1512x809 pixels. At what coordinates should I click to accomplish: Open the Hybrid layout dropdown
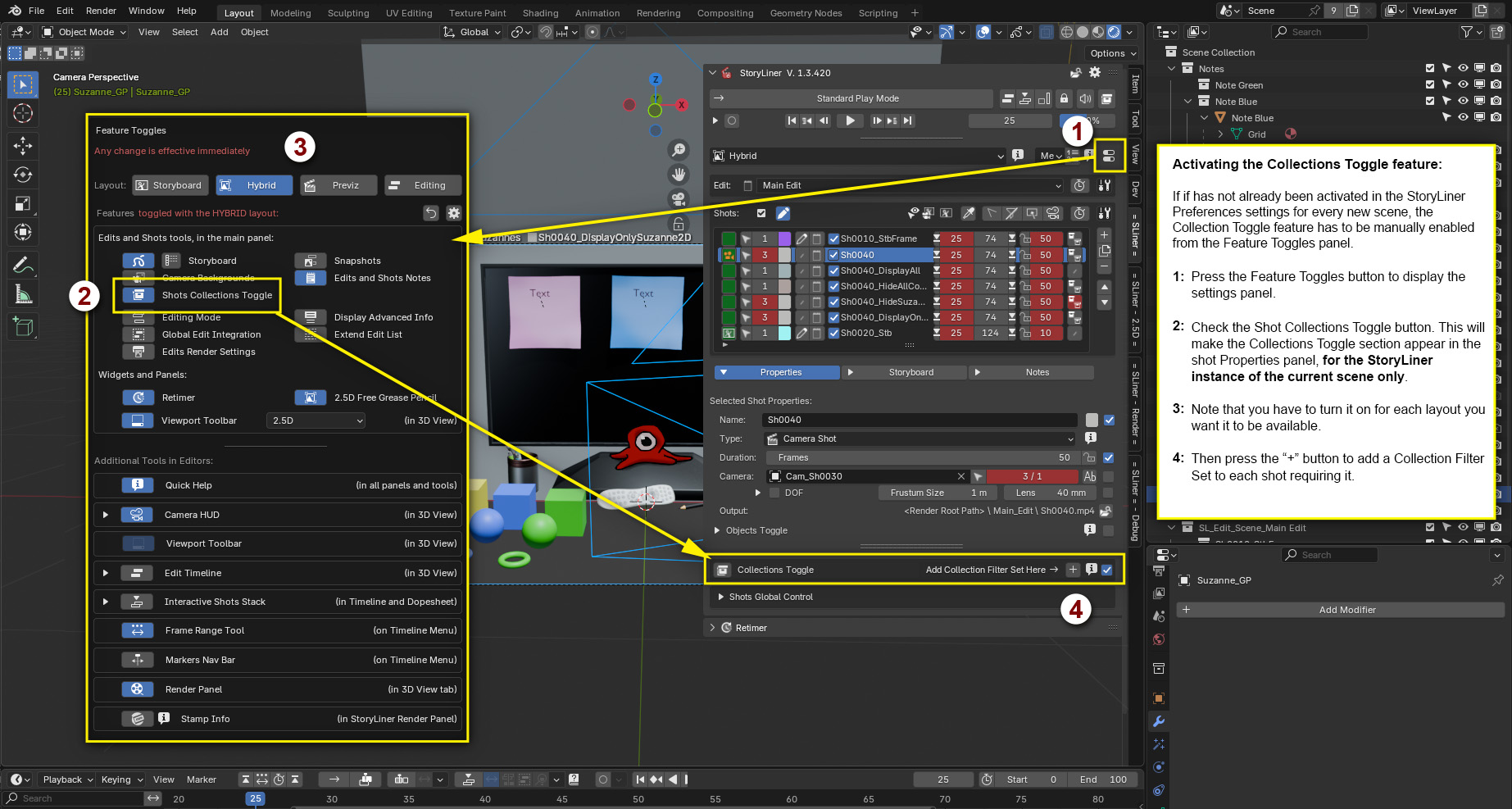(x=857, y=156)
